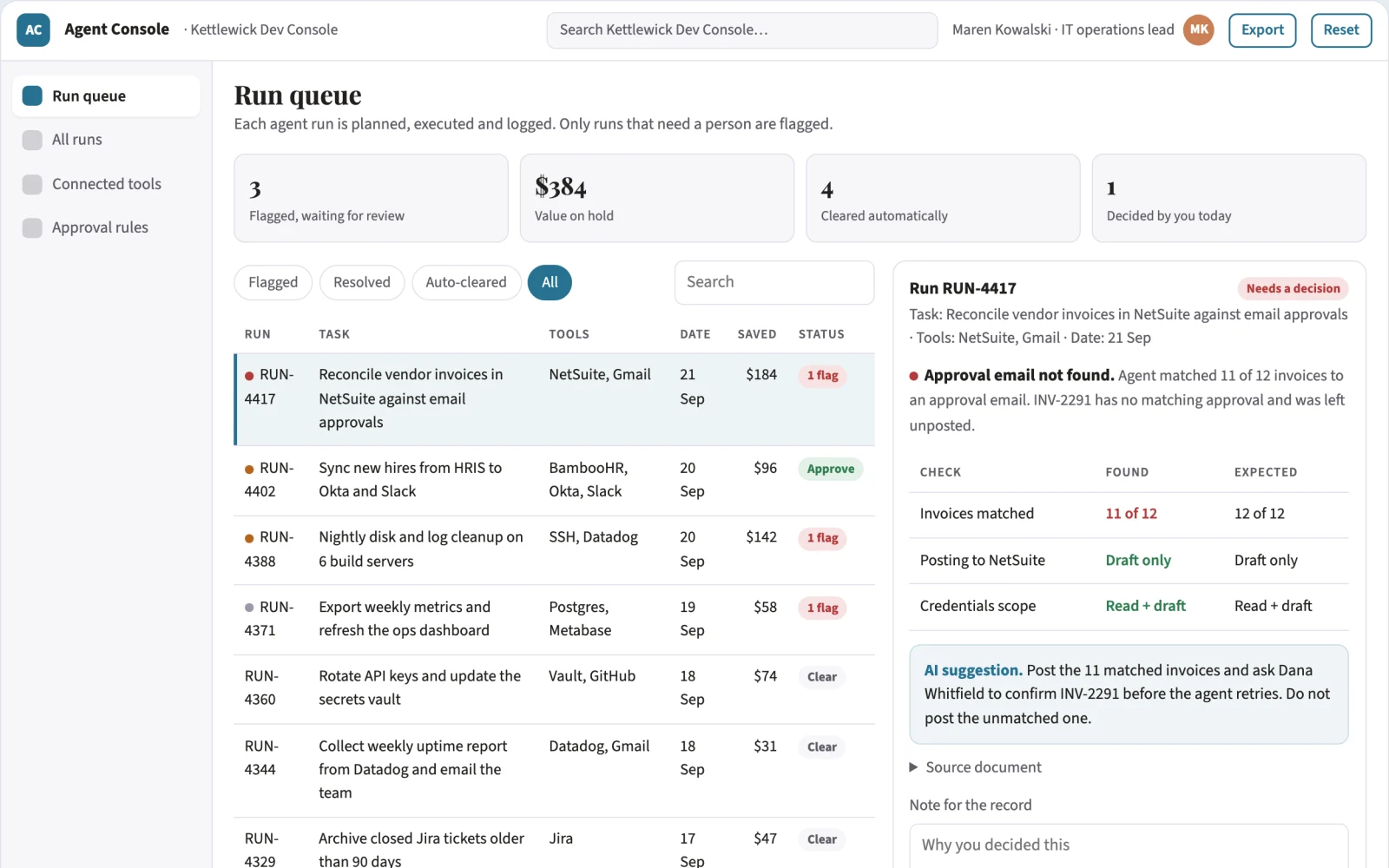The width and height of the screenshot is (1389, 868).
Task: Click the Export button
Action: point(1262,30)
